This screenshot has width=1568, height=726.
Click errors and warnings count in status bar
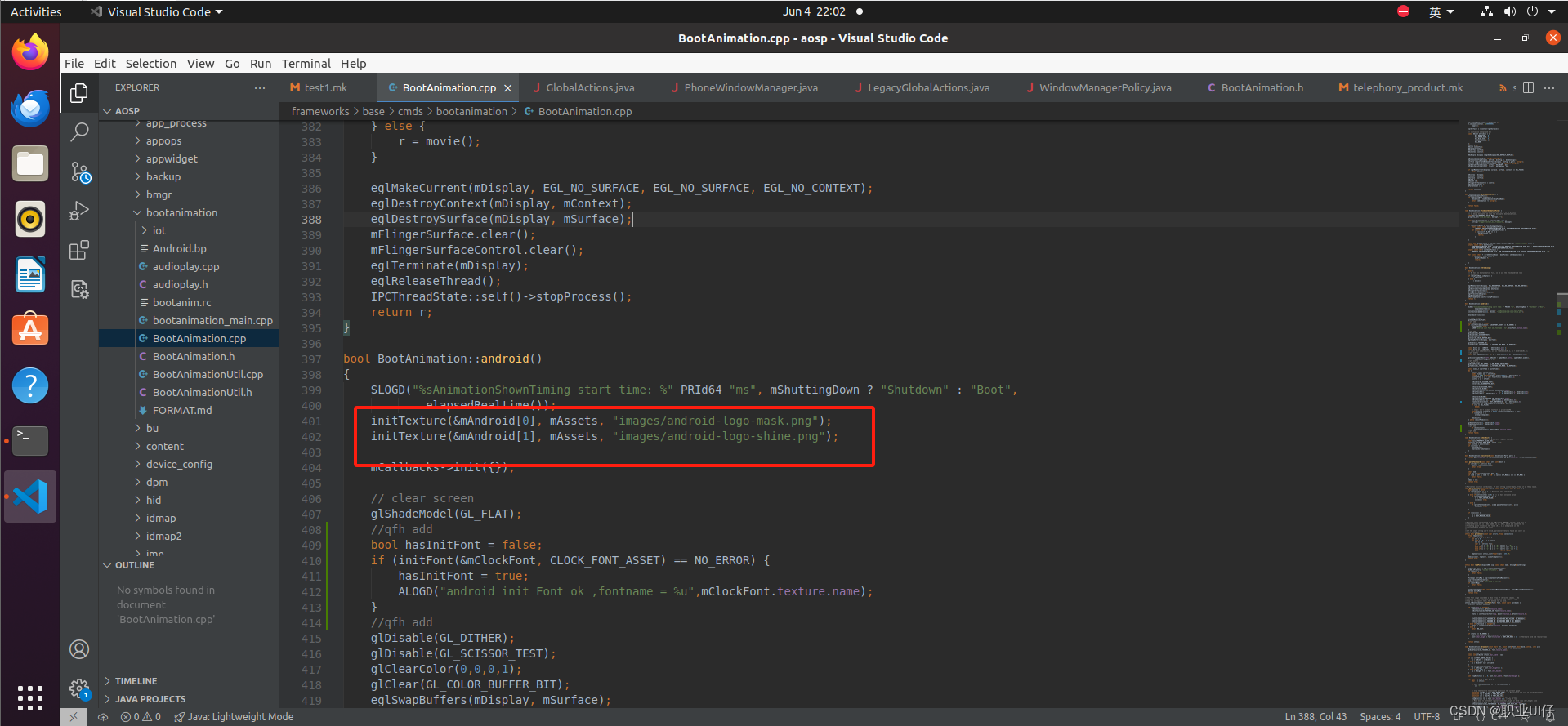[141, 717]
